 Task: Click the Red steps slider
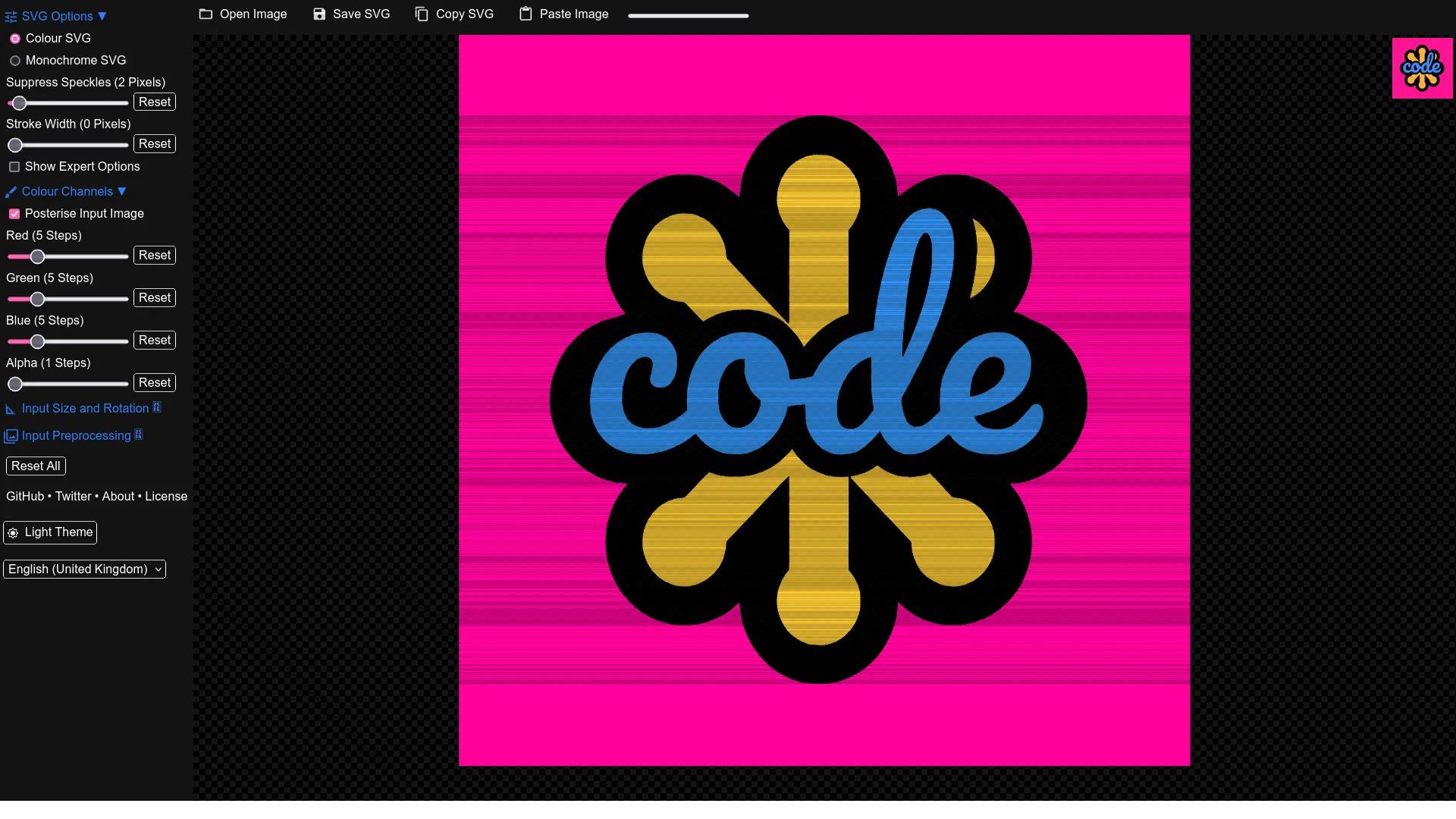point(67,256)
